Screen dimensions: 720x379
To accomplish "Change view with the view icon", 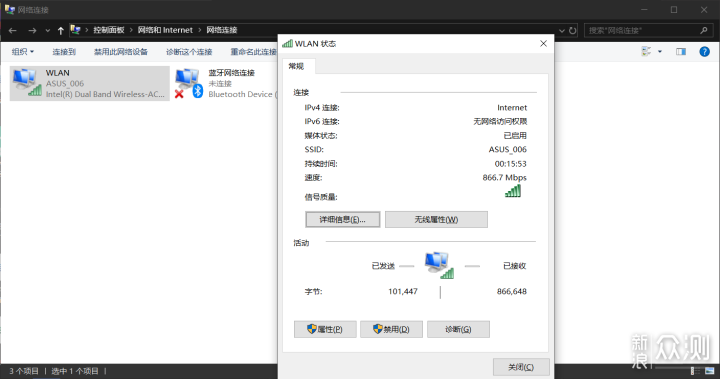I will point(647,51).
